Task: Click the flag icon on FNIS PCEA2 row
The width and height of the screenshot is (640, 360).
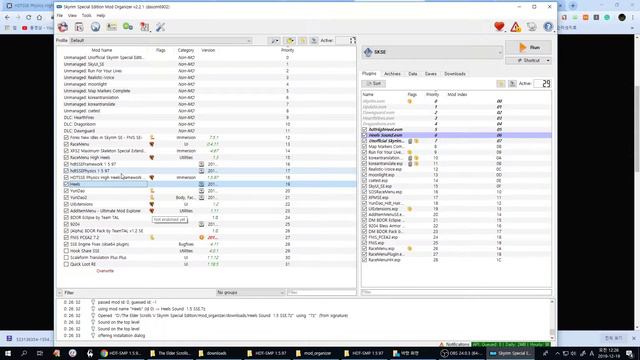Action: click(x=152, y=238)
